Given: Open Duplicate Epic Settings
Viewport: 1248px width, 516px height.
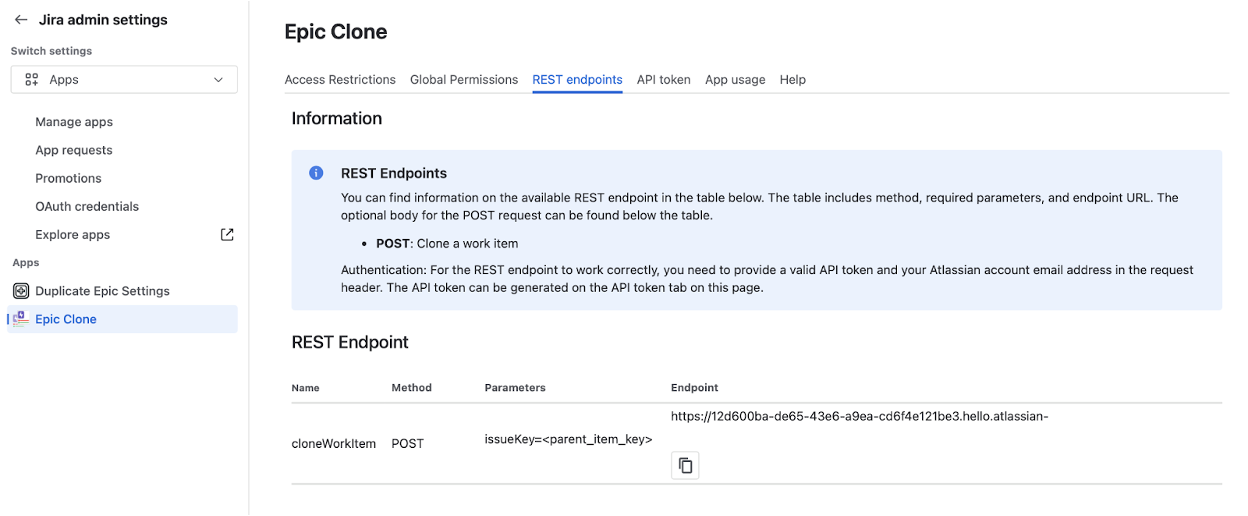Looking at the screenshot, I should click(x=102, y=291).
